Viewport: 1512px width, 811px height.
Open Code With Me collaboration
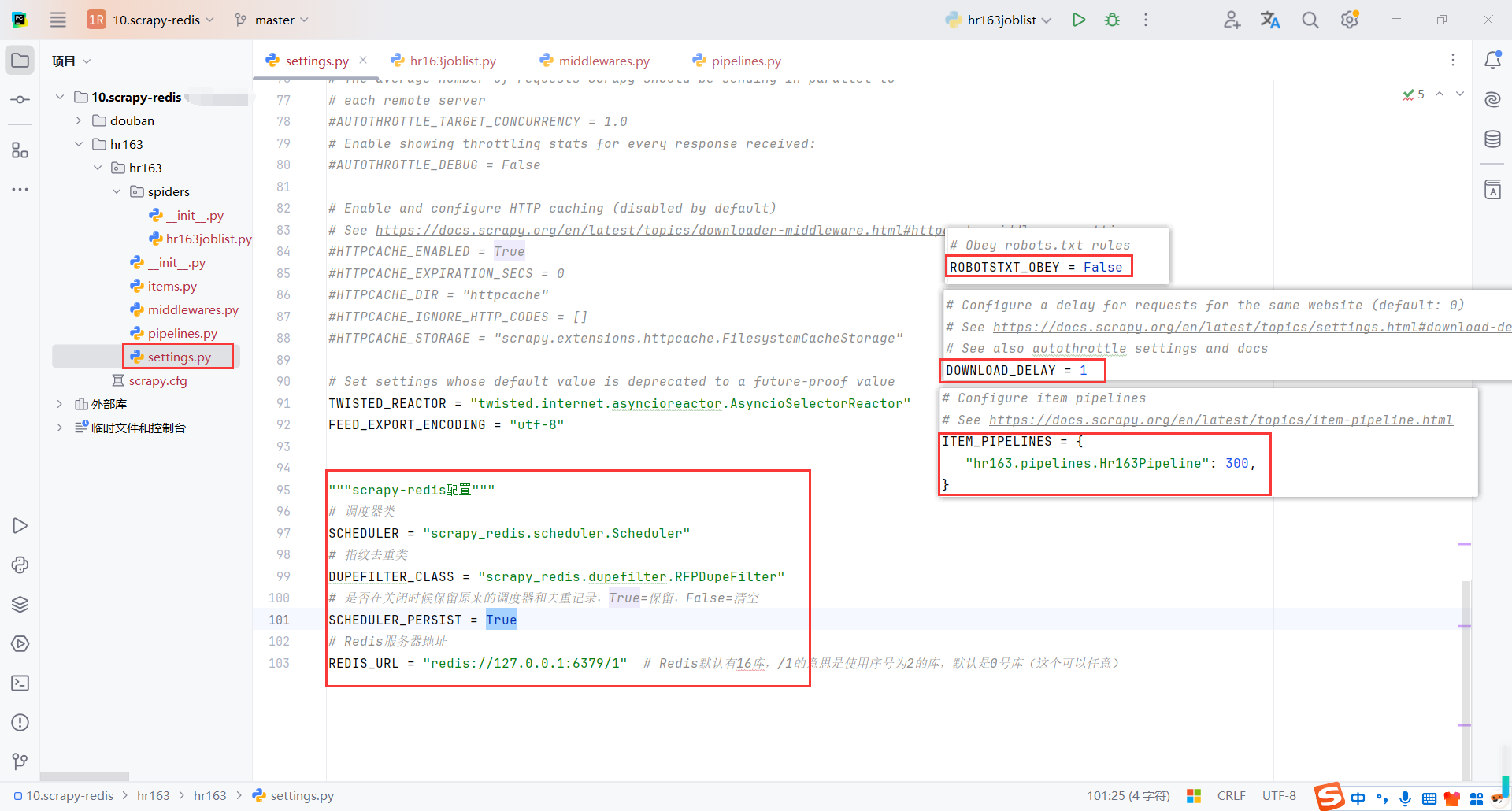pos(1232,20)
